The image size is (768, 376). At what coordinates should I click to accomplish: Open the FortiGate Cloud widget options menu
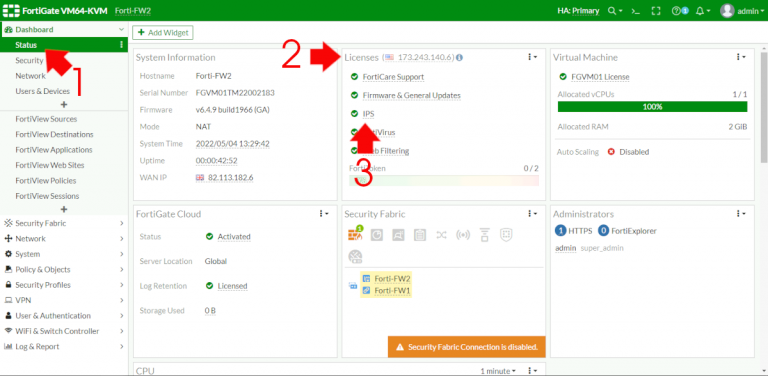[323, 213]
